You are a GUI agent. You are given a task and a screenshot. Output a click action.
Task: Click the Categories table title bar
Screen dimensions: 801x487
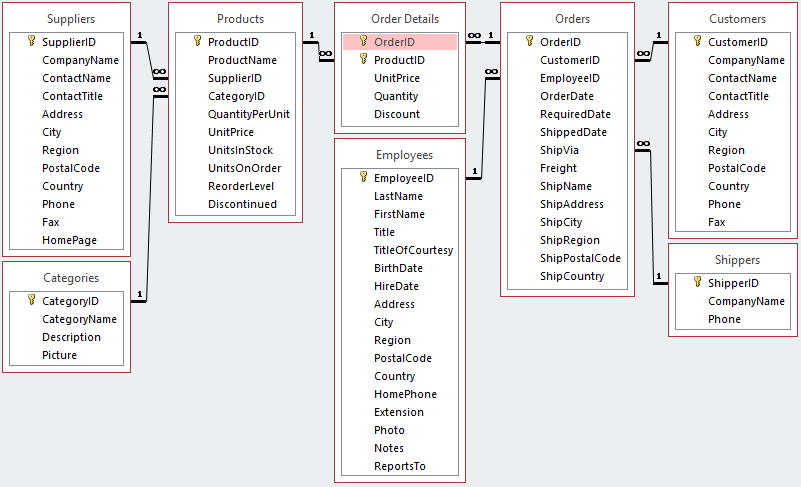tap(69, 278)
